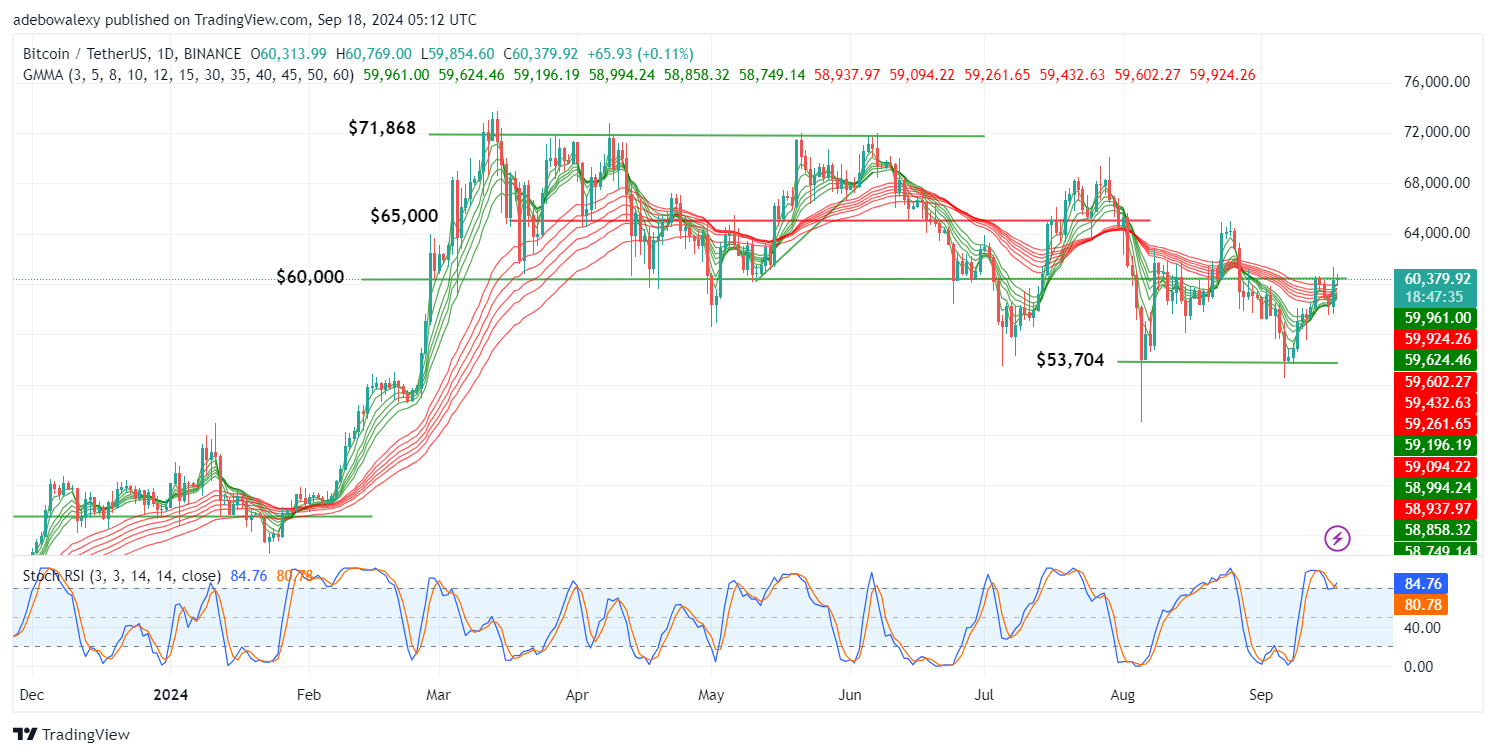Viewport: 1496px width, 756px height.
Task: Click the low value L59,854.60 in header
Action: (458, 54)
